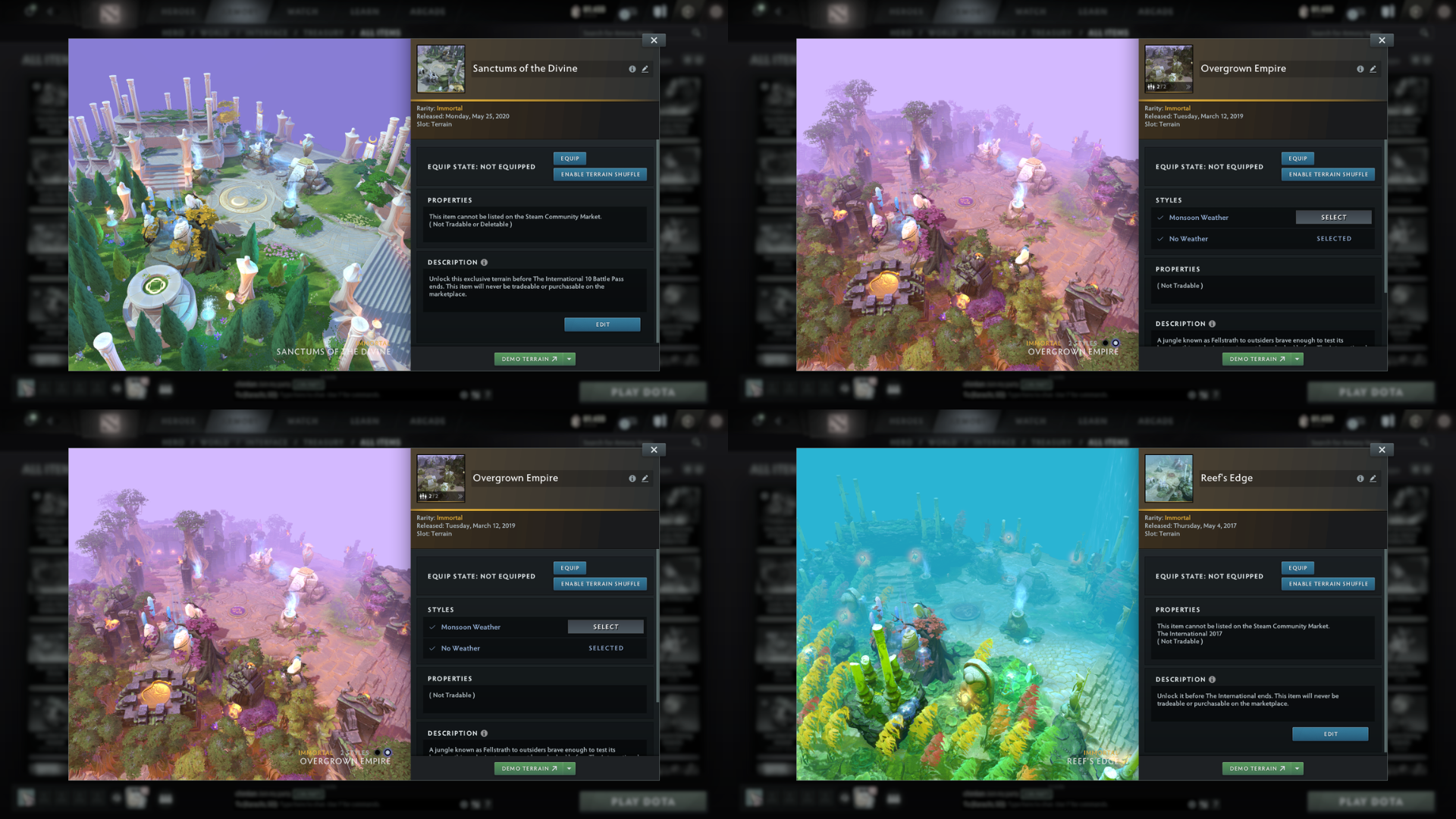Close the lower Overgrown Empire dialog
Viewport: 1456px width, 819px height.
(654, 450)
